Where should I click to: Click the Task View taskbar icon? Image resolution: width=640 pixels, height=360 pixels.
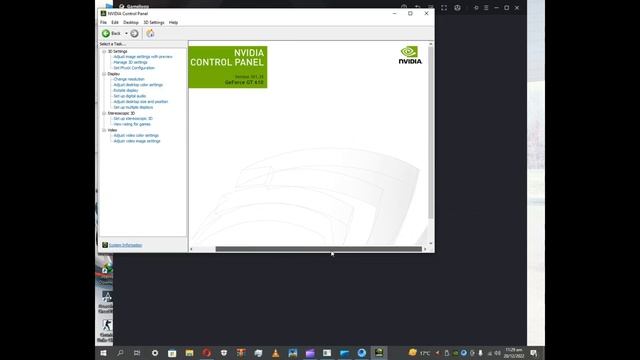pyautogui.click(x=137, y=353)
